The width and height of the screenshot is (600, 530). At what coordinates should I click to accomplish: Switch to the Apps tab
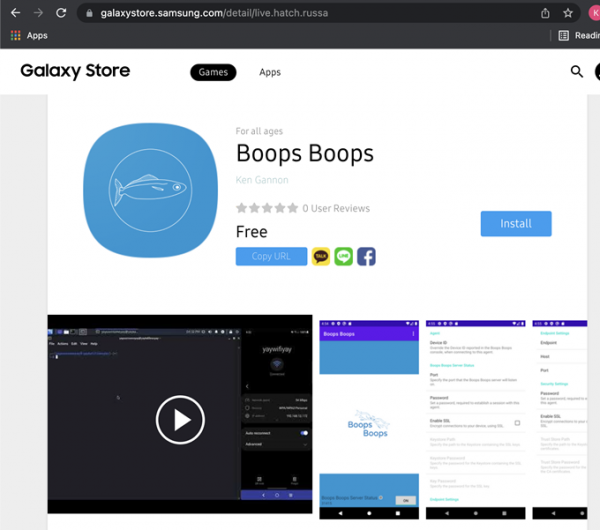coord(270,72)
